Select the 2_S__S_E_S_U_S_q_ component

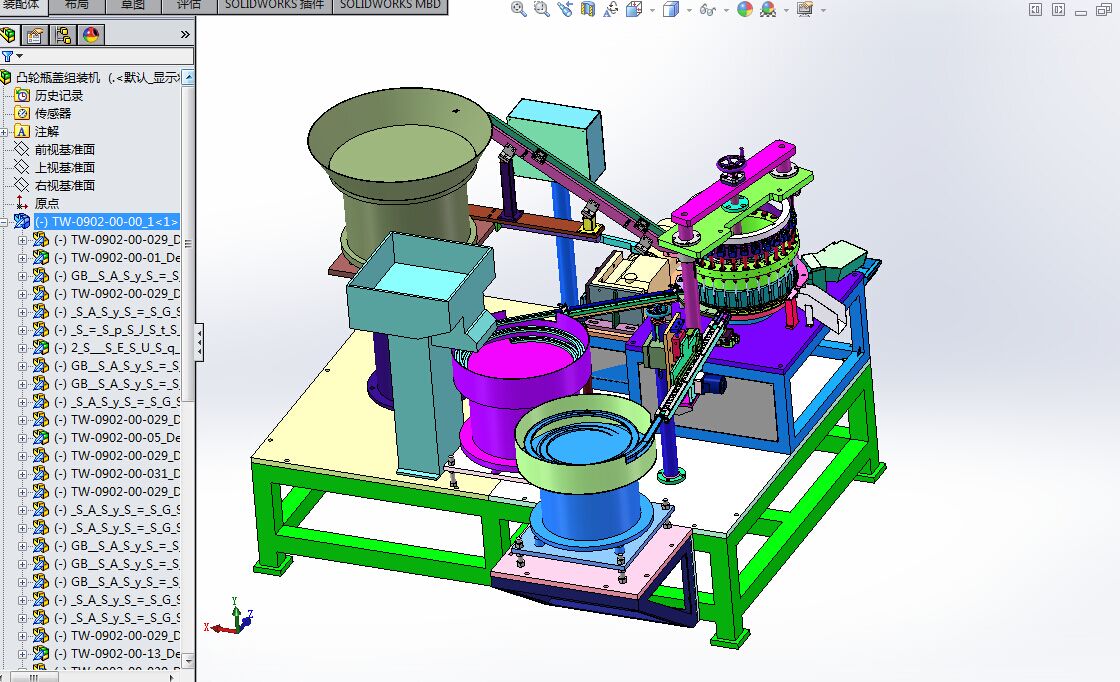[x=117, y=348]
